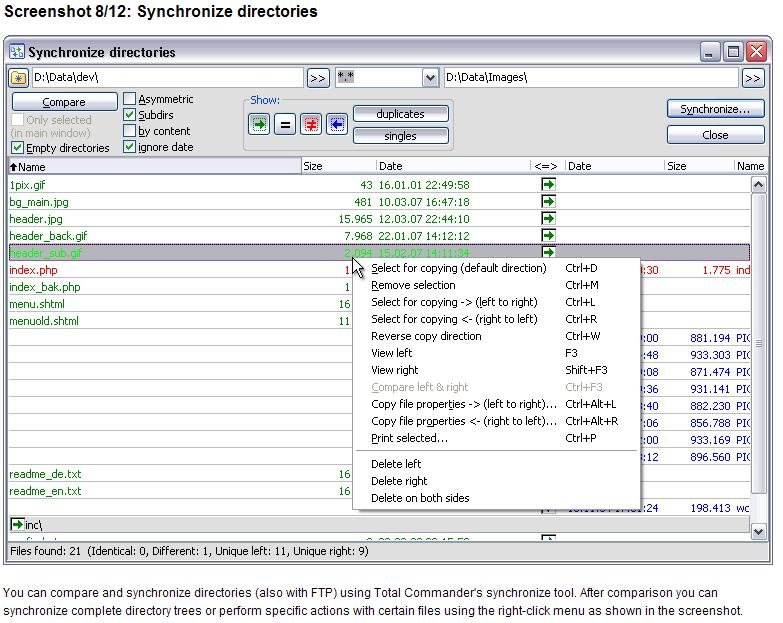Sort by the <=> direction column header
This screenshot has height=623, width=783.
tap(547, 166)
